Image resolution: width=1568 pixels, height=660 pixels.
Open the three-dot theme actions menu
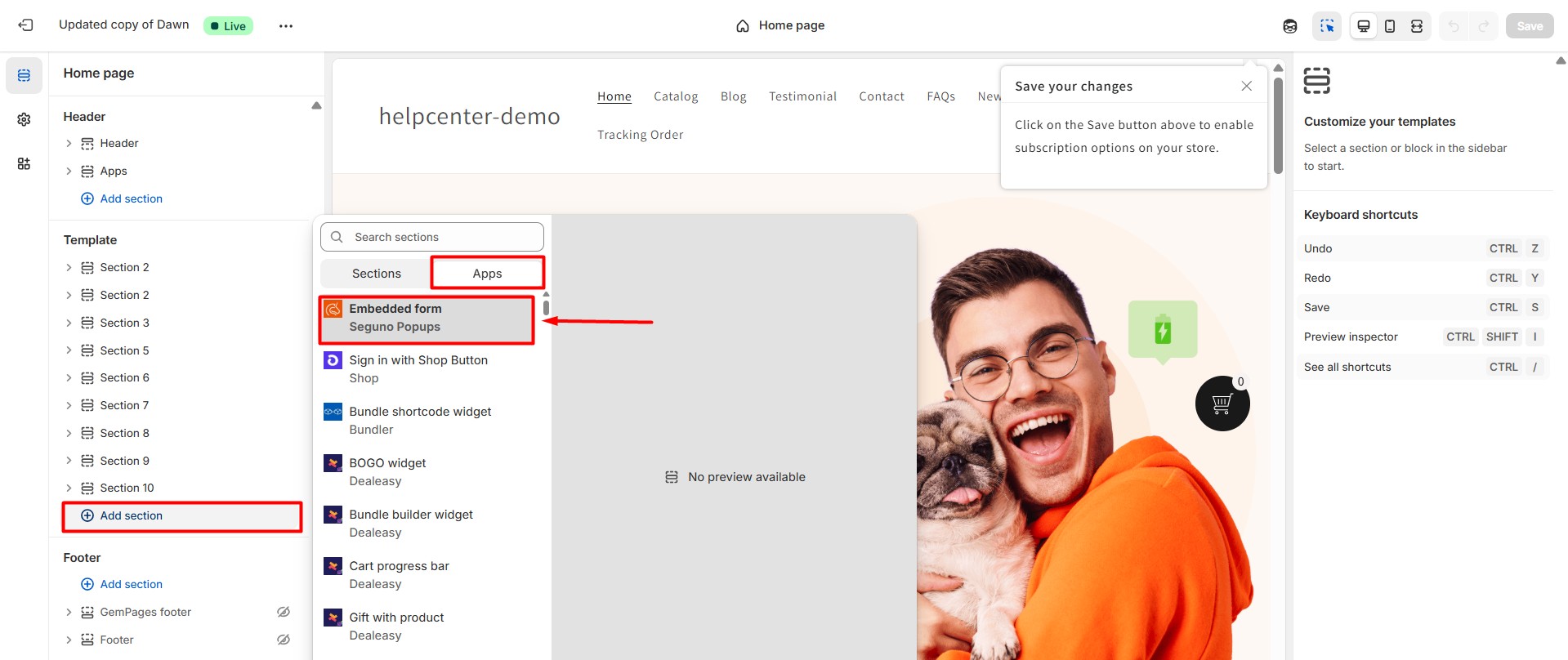[x=285, y=26]
